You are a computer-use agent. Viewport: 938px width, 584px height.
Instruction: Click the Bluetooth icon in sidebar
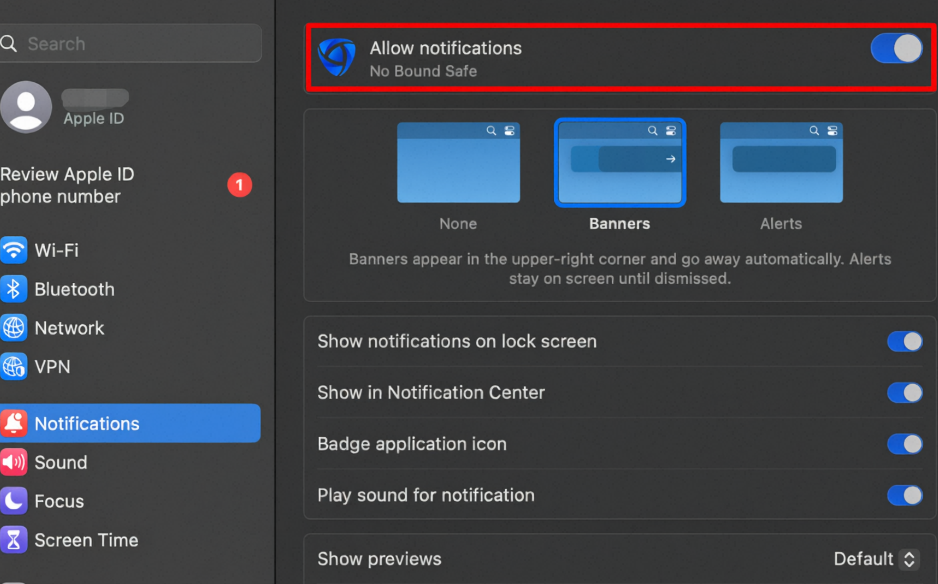(x=13, y=289)
